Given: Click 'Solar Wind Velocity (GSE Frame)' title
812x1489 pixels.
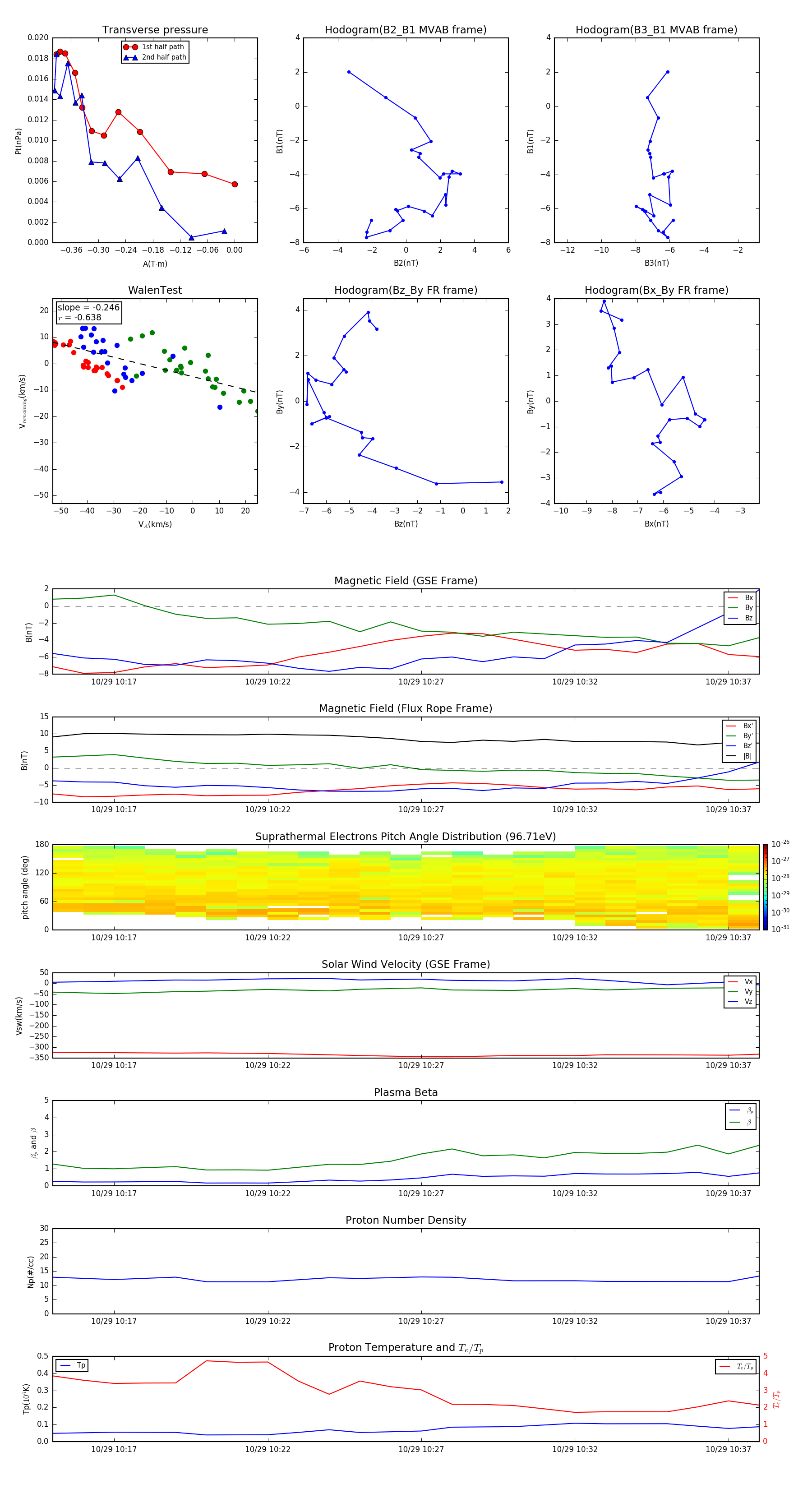Looking at the screenshot, I should tap(406, 965).
